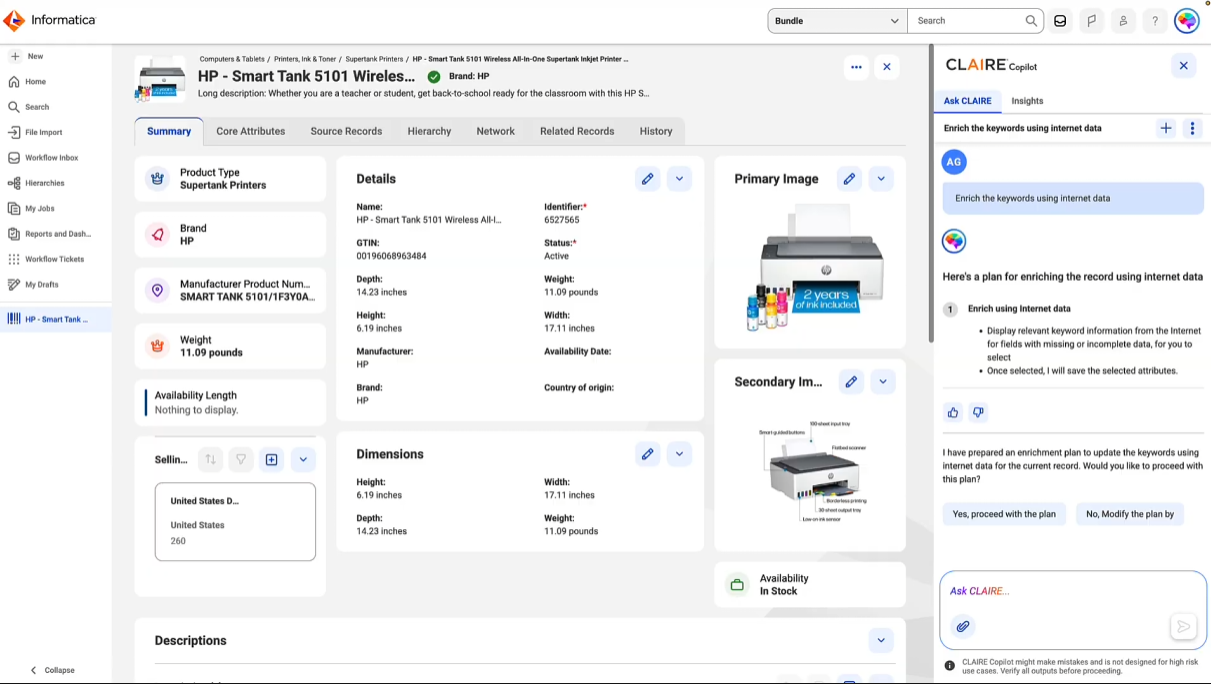The height and width of the screenshot is (684, 1211).
Task: Click the attachment paperclip icon
Action: tap(963, 627)
